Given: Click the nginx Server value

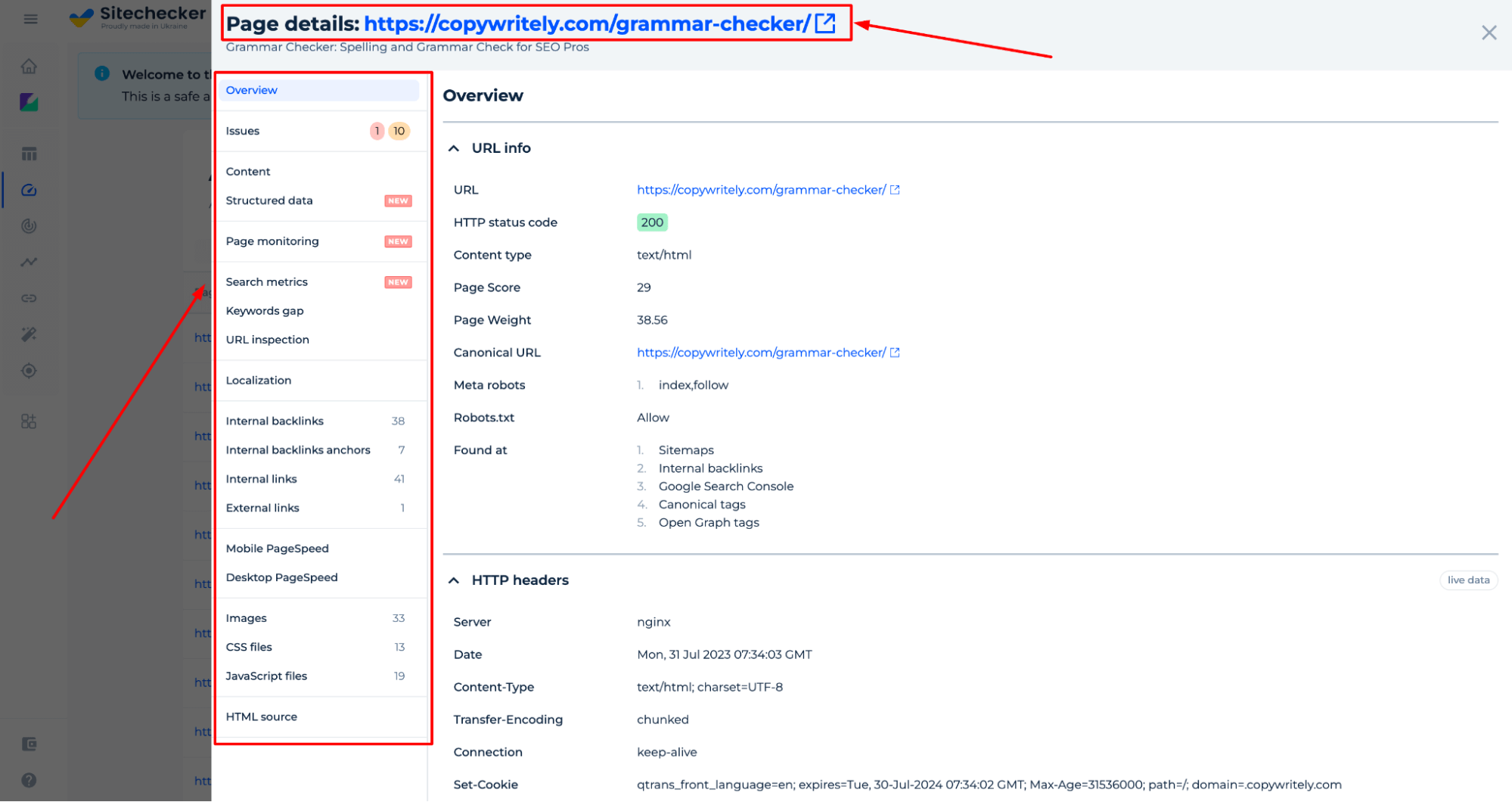Looking at the screenshot, I should (654, 622).
